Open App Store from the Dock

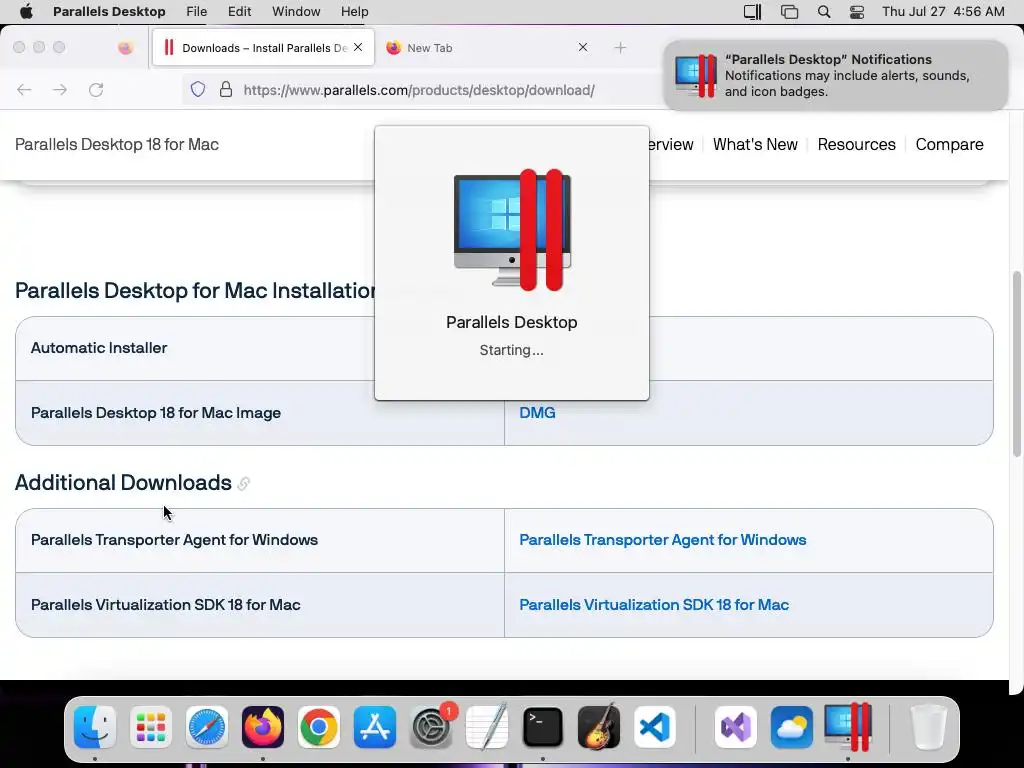(x=375, y=727)
